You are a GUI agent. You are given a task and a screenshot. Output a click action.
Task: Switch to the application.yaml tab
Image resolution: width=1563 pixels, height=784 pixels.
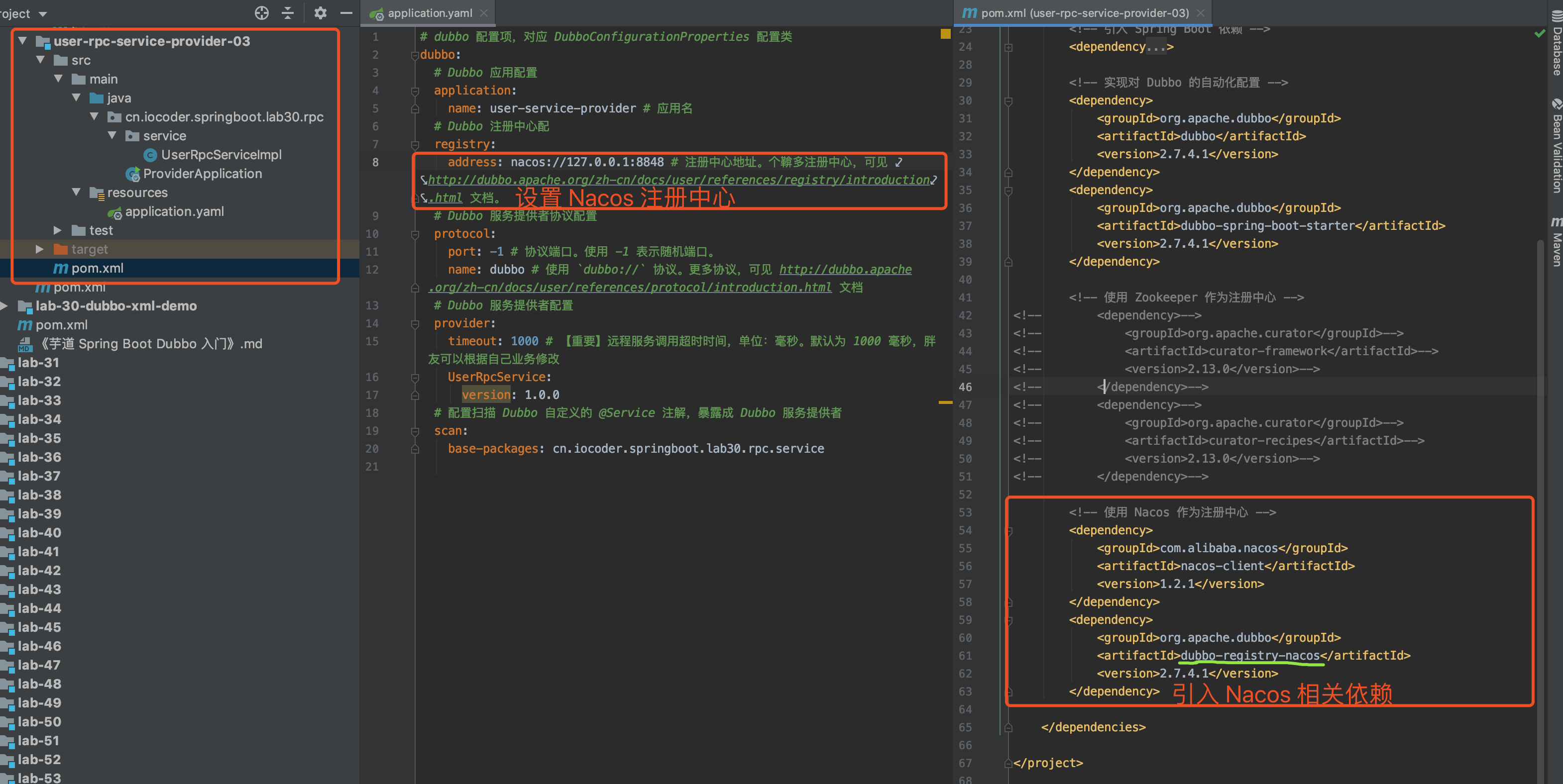tap(429, 13)
